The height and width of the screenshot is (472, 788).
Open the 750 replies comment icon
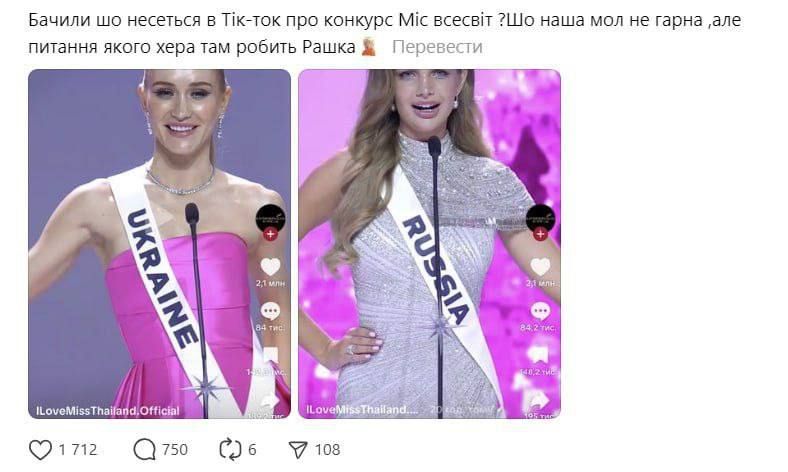click(144, 449)
